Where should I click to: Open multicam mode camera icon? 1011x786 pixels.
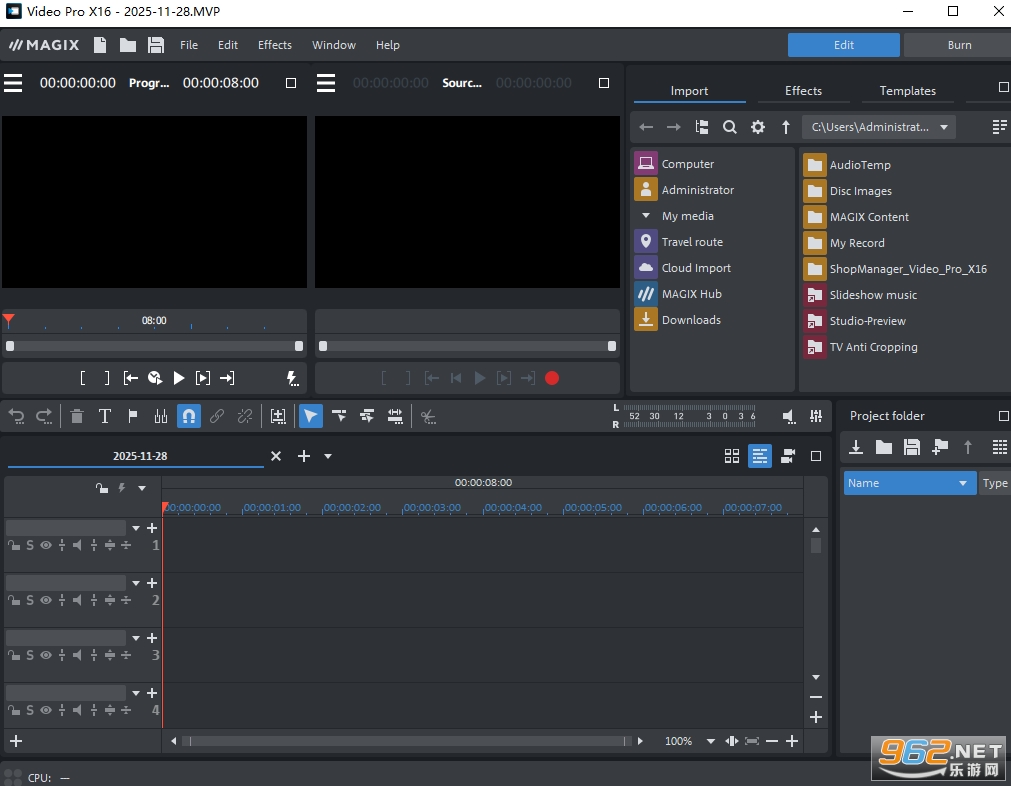[788, 457]
